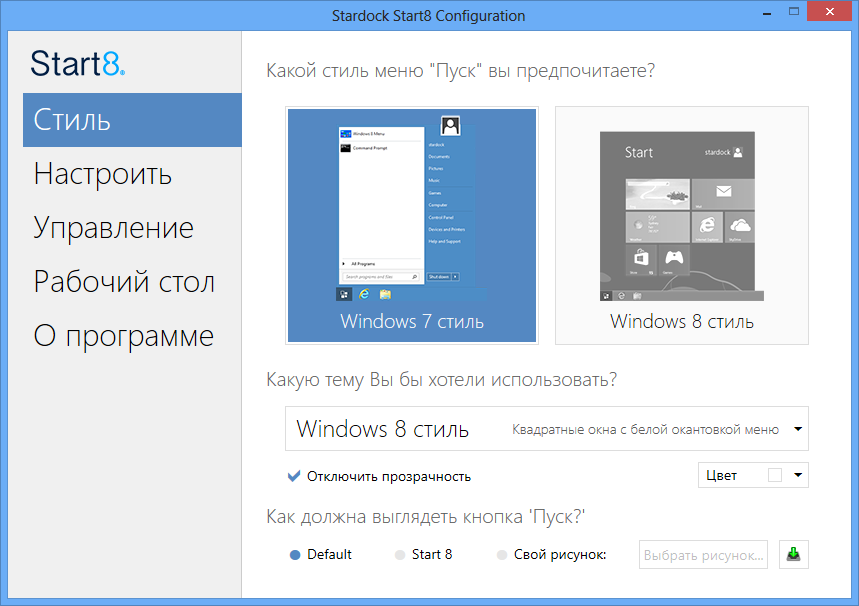Click the green download icon for Start button images

pyautogui.click(x=793, y=554)
